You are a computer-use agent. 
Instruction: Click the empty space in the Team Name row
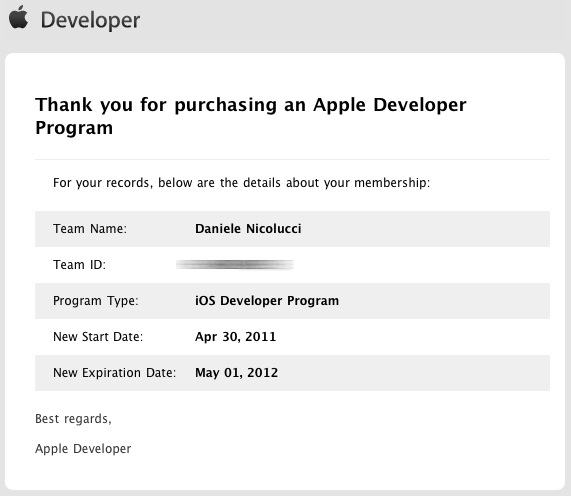point(425,229)
